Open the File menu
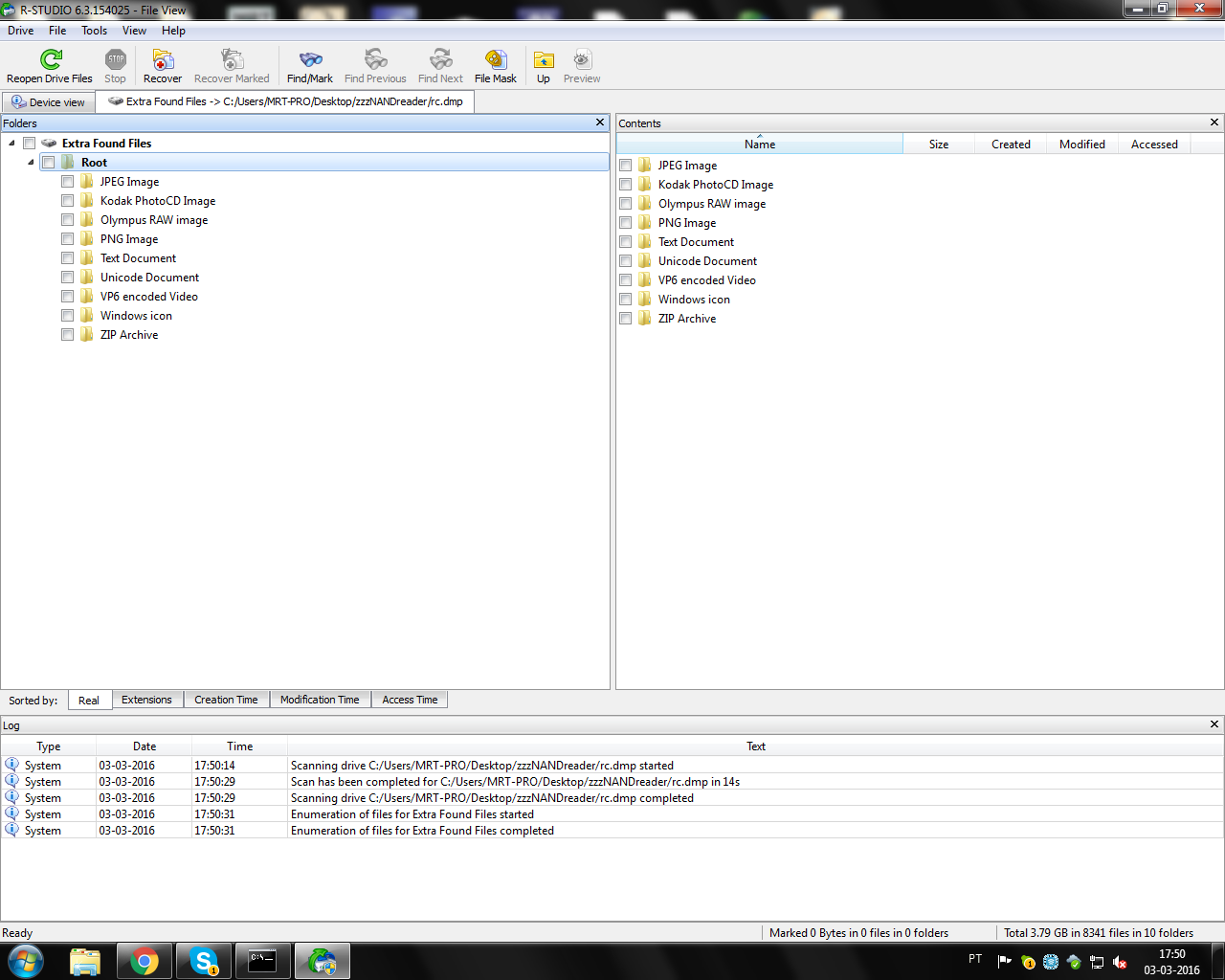This screenshot has width=1225, height=980. coord(57,31)
